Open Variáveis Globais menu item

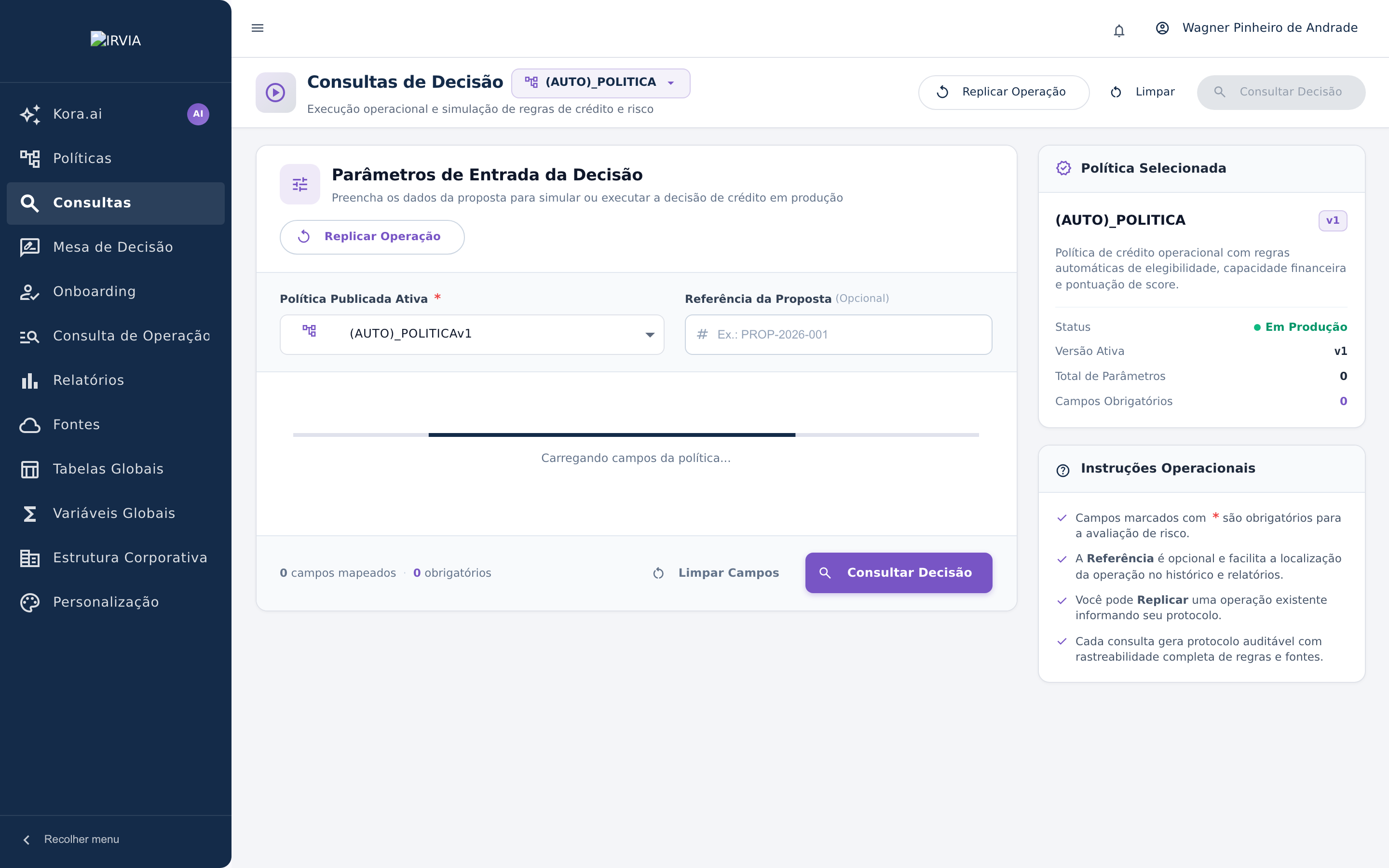115,514
